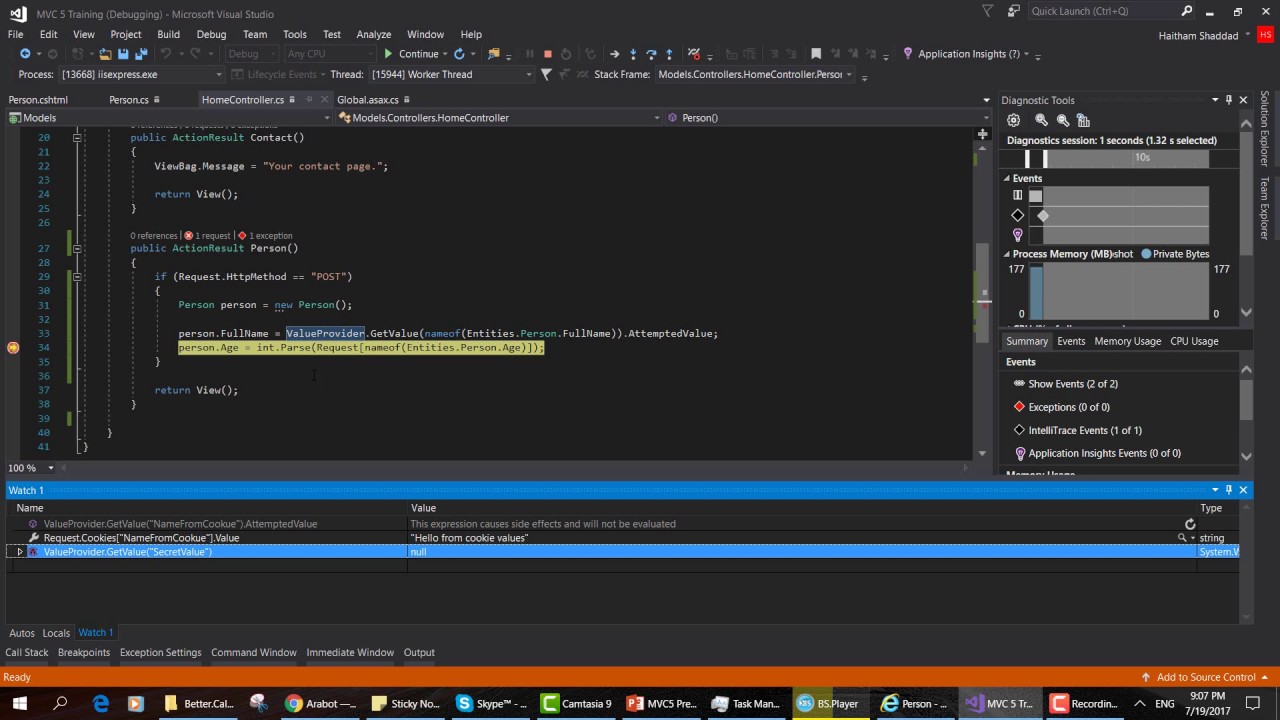
Task: Open the Build menu
Action: [169, 34]
